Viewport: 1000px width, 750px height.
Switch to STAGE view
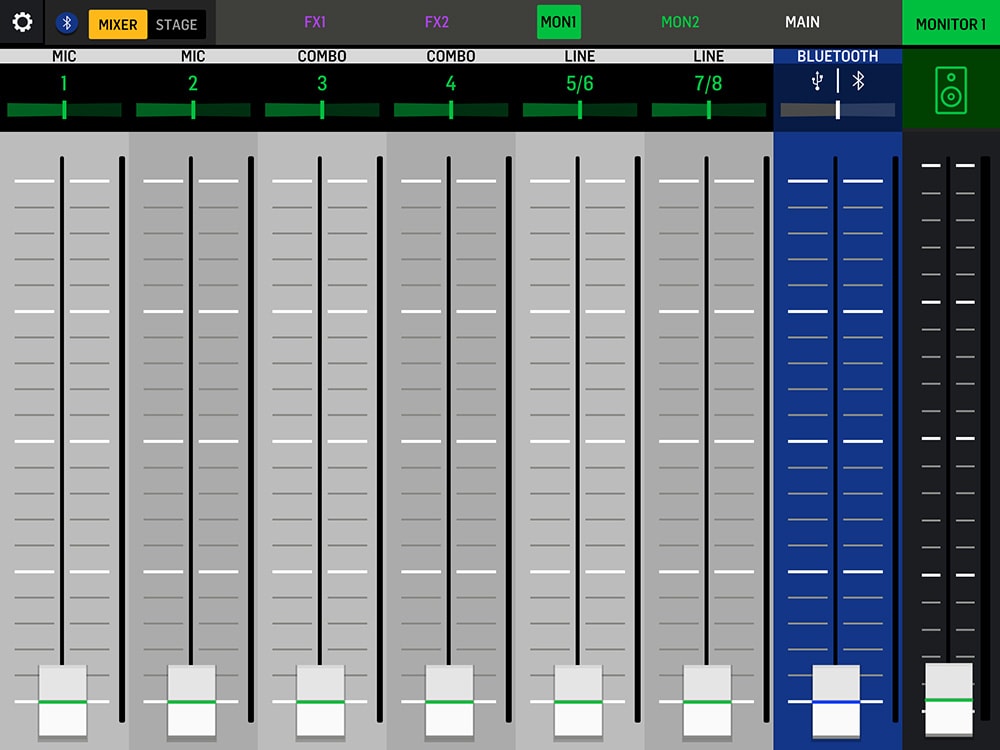click(x=177, y=24)
